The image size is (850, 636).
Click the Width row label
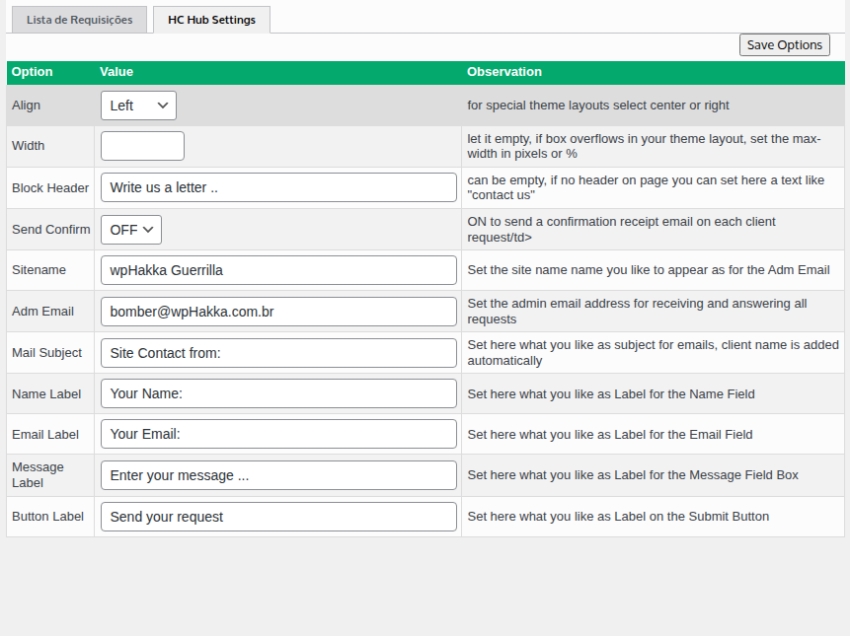pyautogui.click(x=28, y=146)
